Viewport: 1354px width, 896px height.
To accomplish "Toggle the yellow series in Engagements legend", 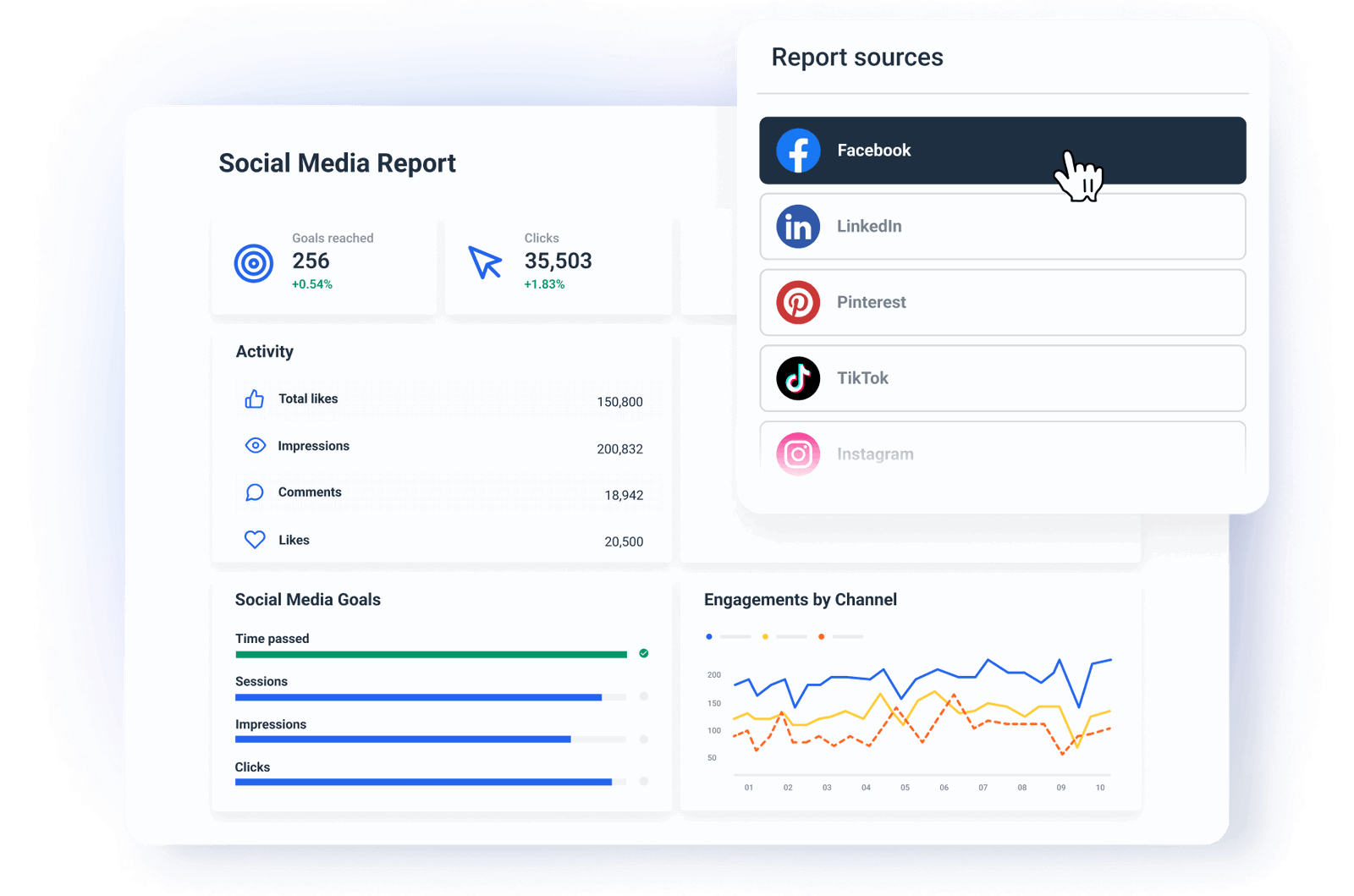I will (765, 636).
